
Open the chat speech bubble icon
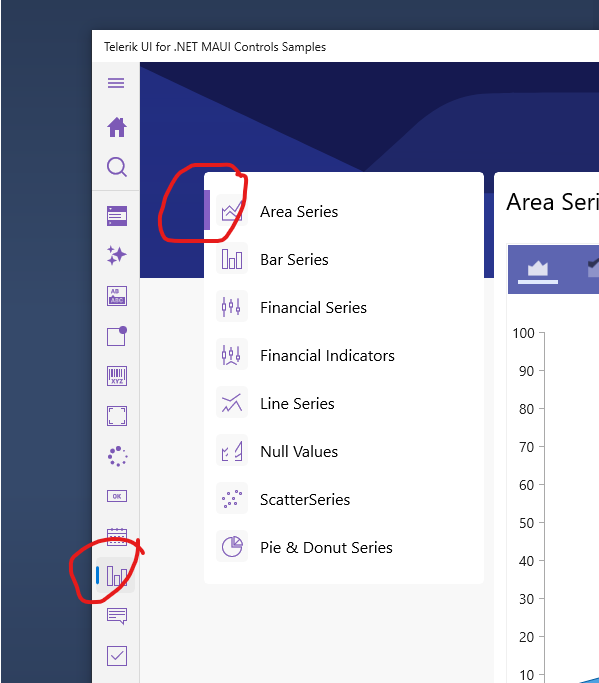tap(117, 616)
